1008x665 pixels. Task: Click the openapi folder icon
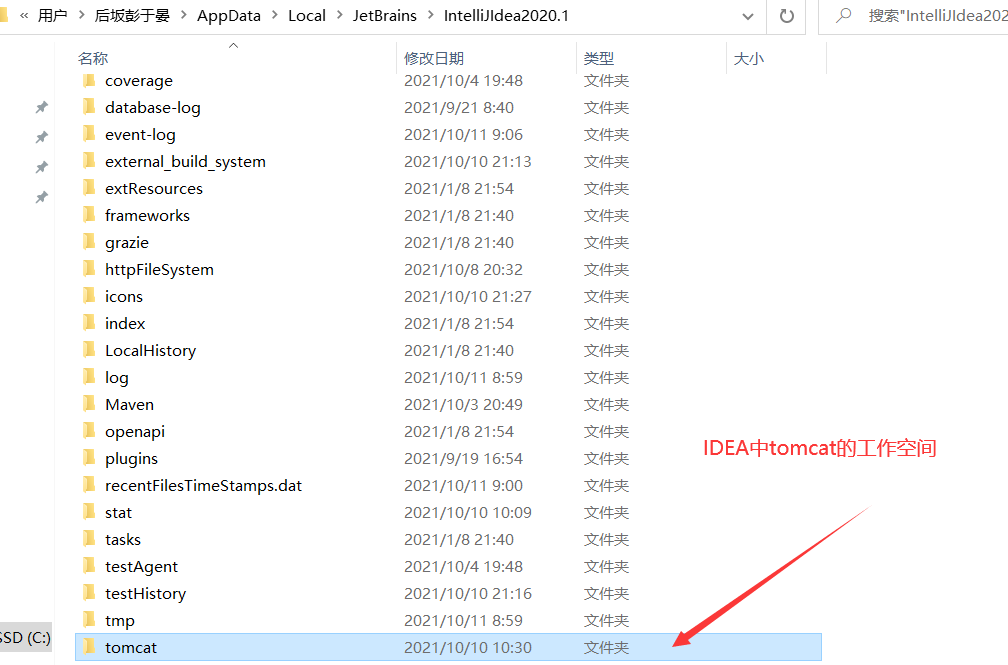[x=89, y=432]
